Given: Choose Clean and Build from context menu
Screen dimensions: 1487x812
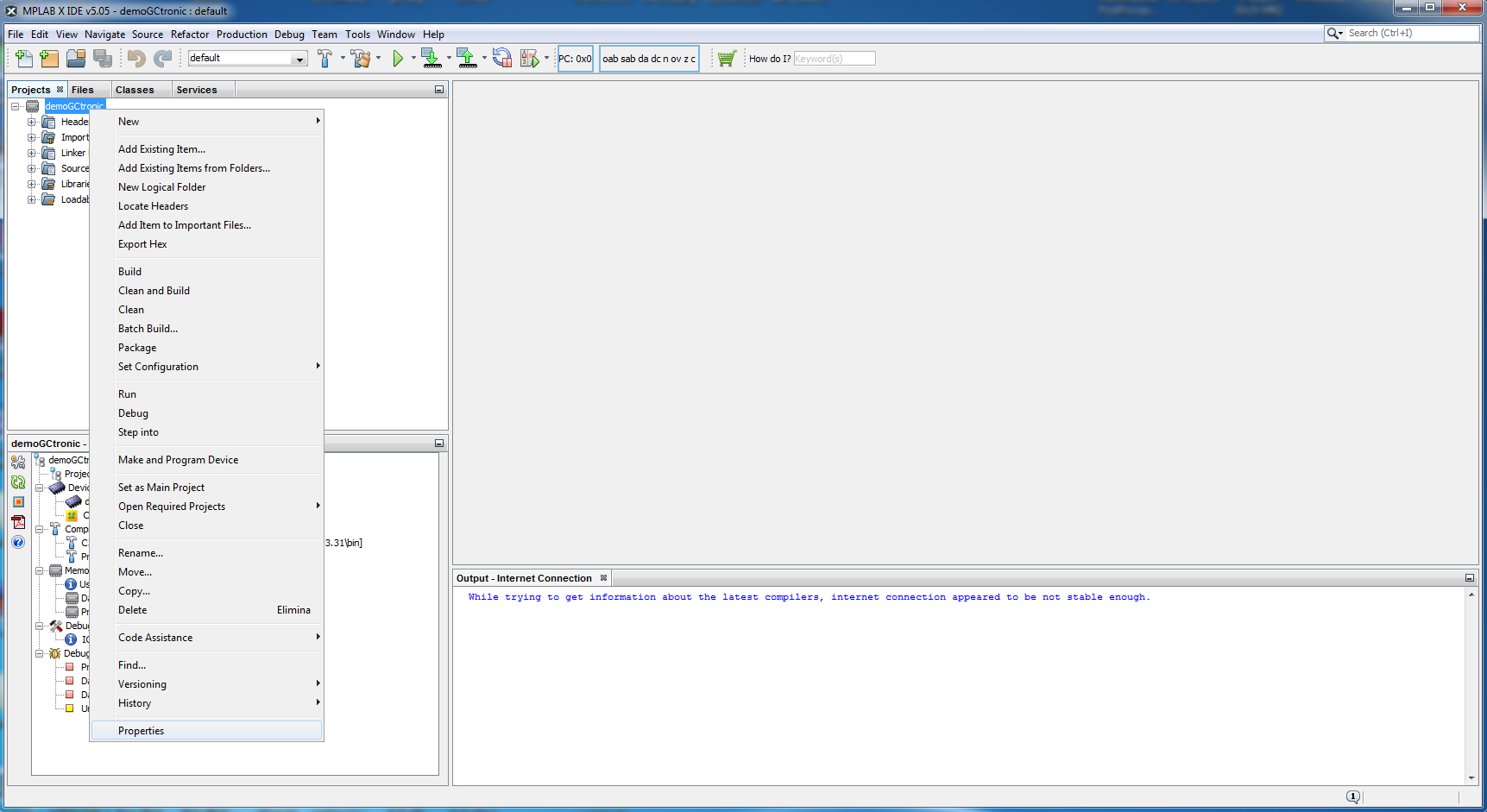Looking at the screenshot, I should click(x=154, y=291).
